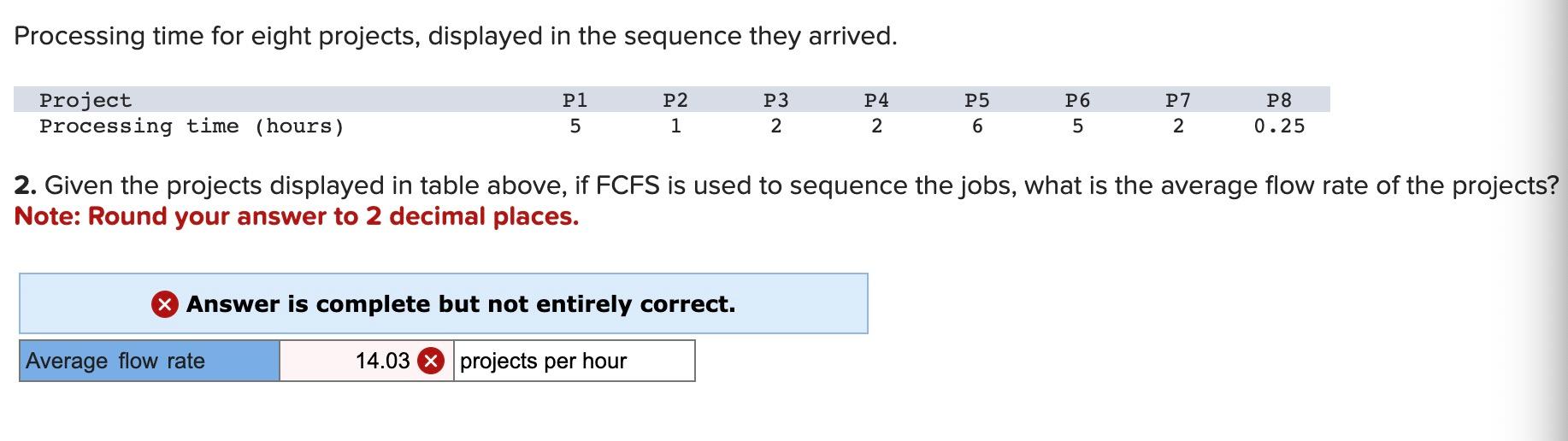
Task: Click the P5 column header
Action: [977, 100]
